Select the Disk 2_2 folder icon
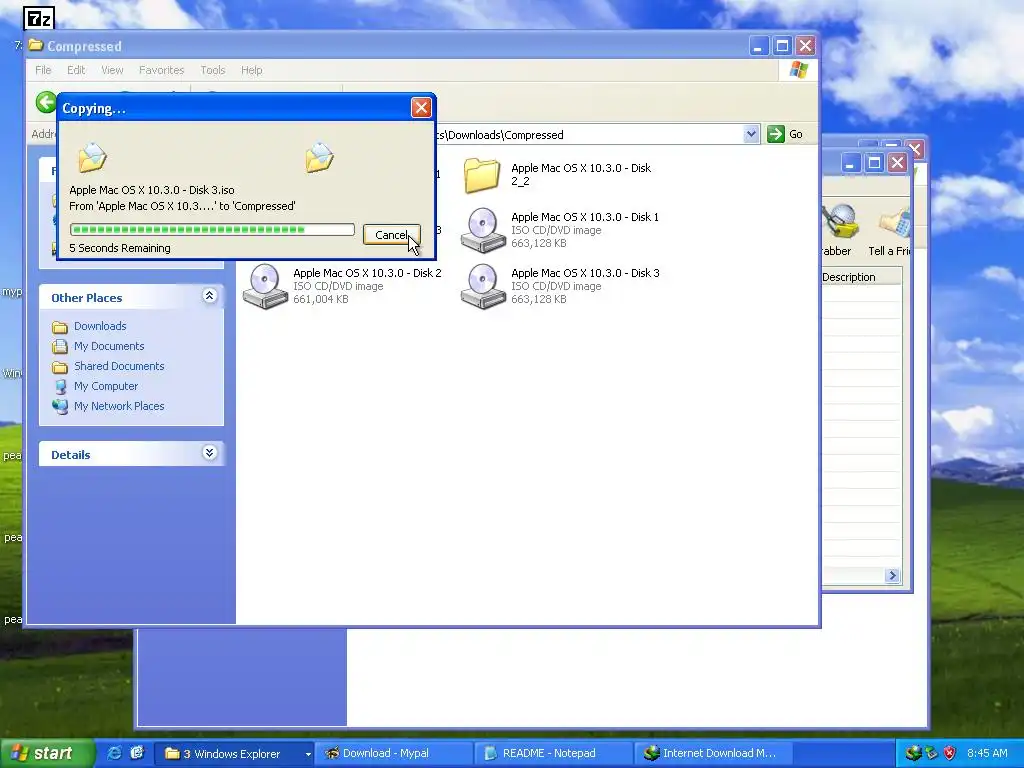The width and height of the screenshot is (1024, 768). (482, 175)
